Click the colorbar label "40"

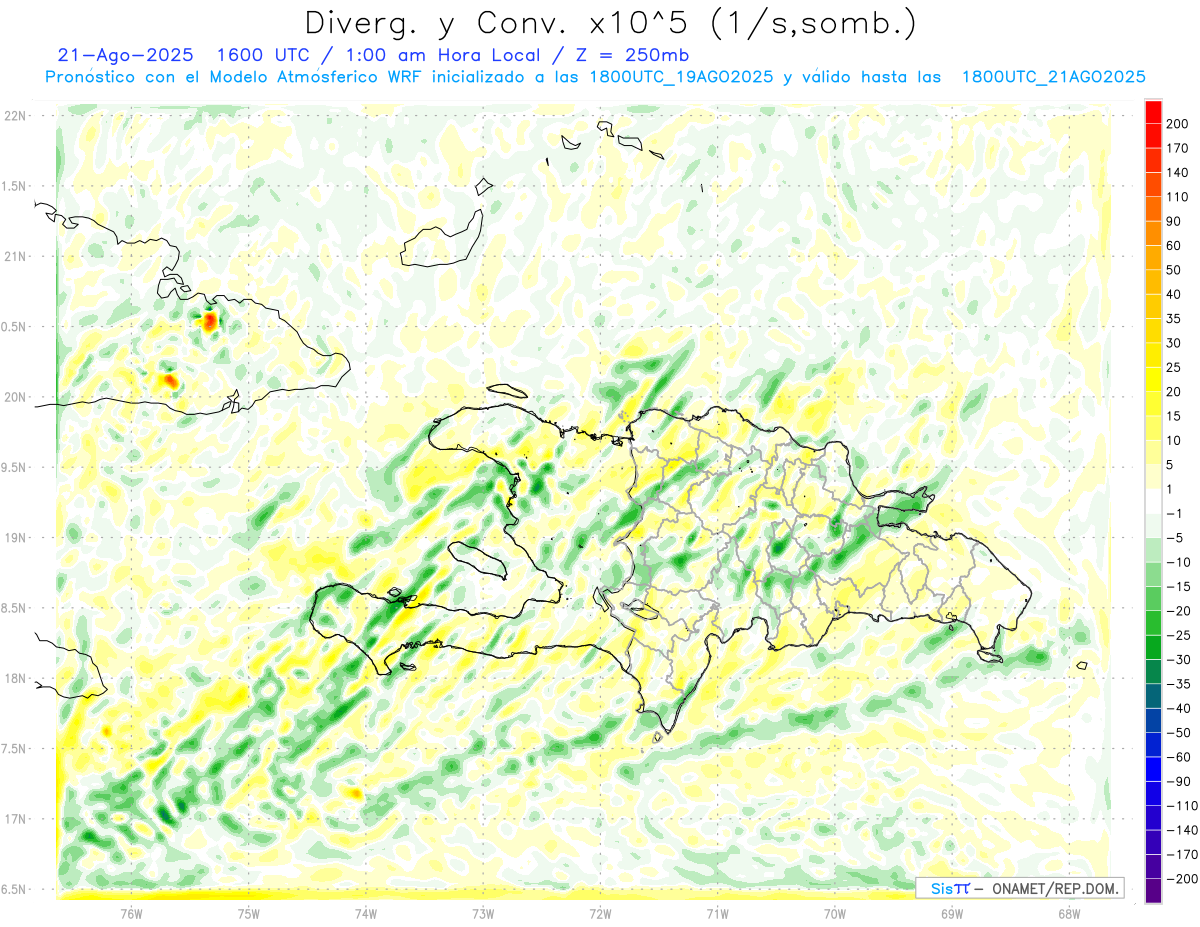[1174, 294]
